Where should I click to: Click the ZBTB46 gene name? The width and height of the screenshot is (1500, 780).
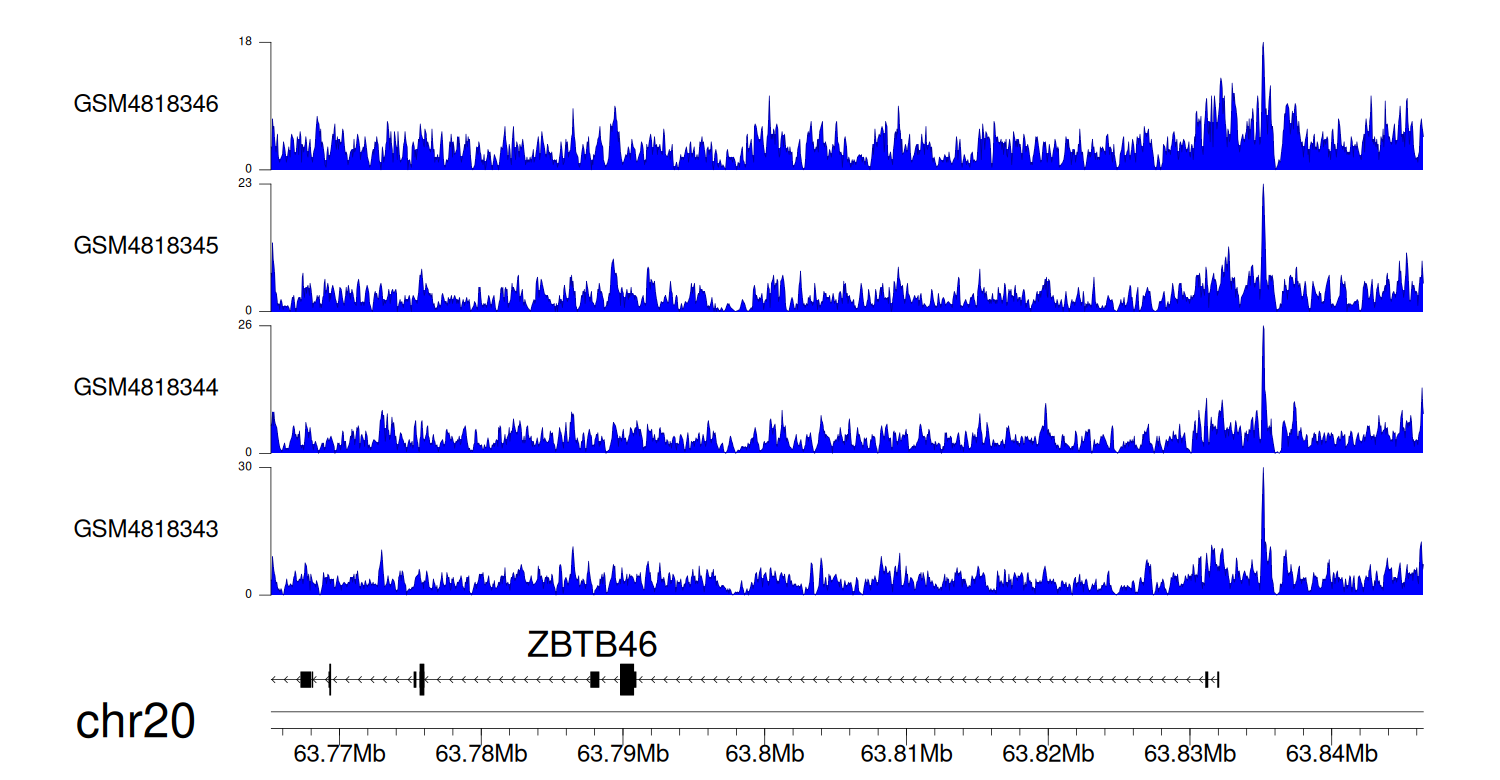592,644
